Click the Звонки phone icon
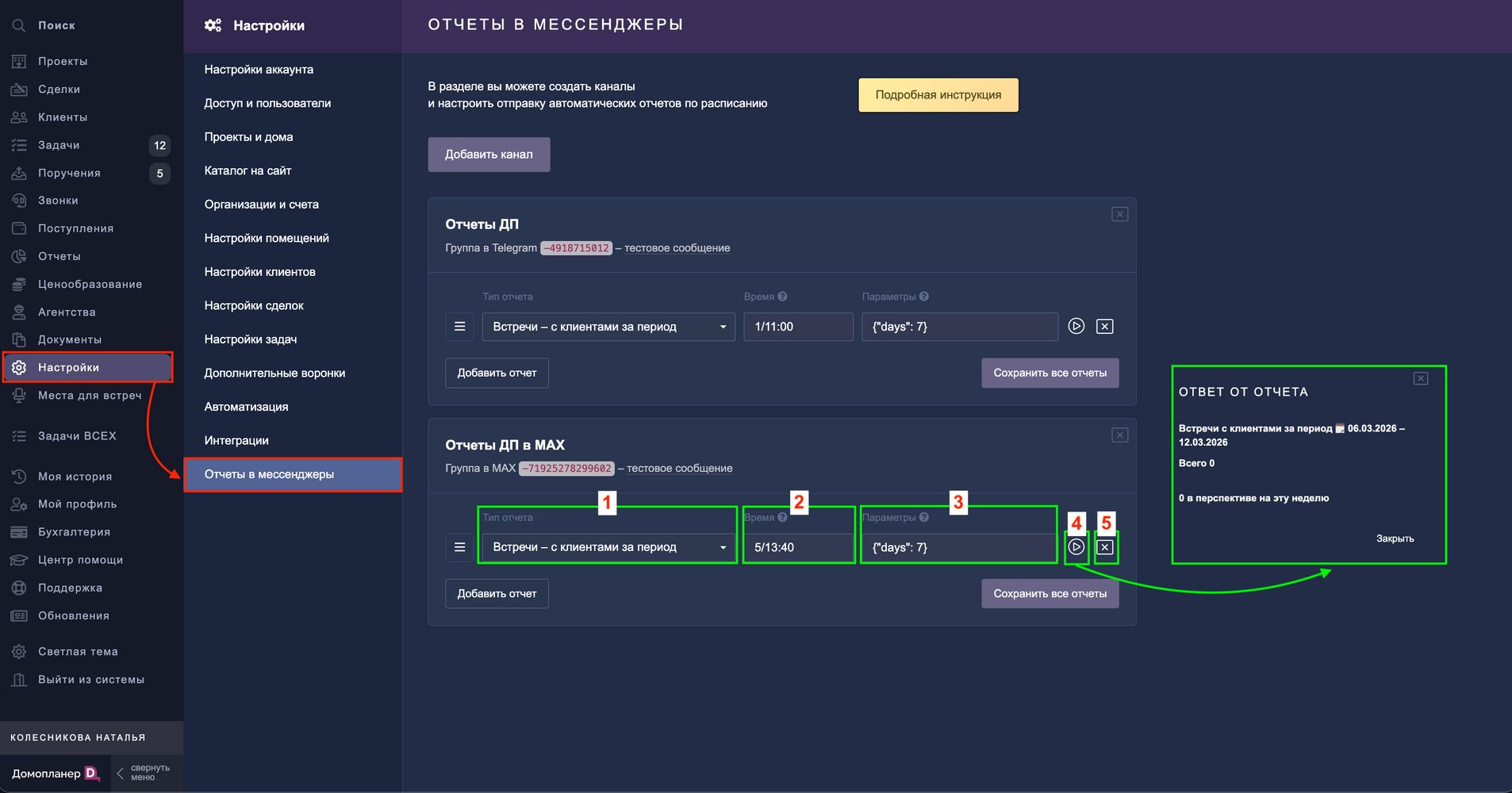 (18, 201)
